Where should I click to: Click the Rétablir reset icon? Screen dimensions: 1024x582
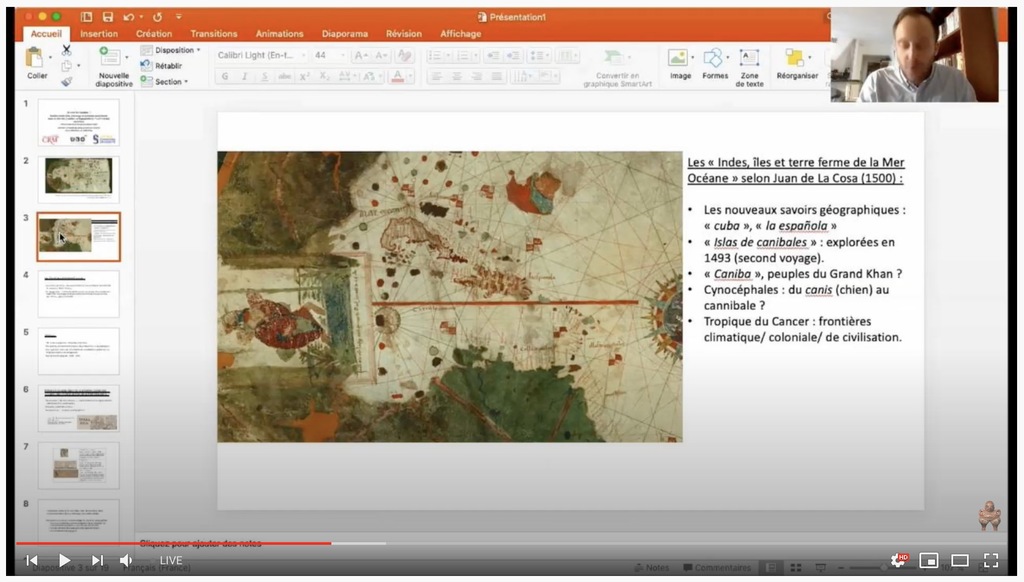point(146,65)
